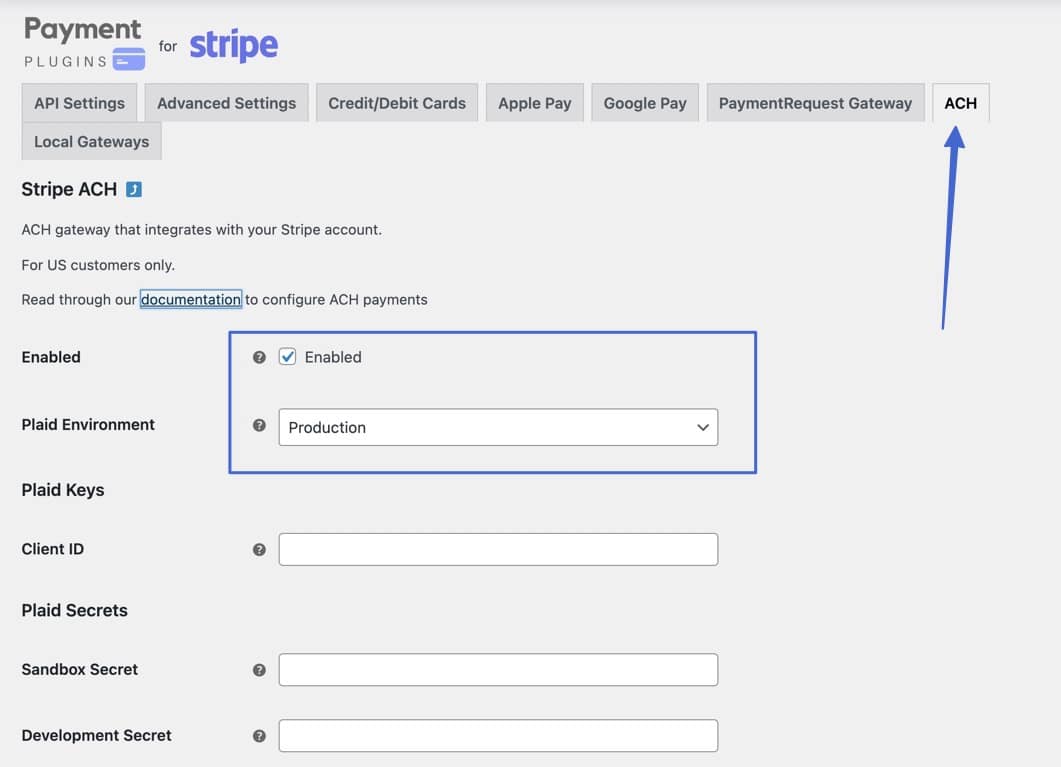Open the Advanced Settings tab

point(226,103)
